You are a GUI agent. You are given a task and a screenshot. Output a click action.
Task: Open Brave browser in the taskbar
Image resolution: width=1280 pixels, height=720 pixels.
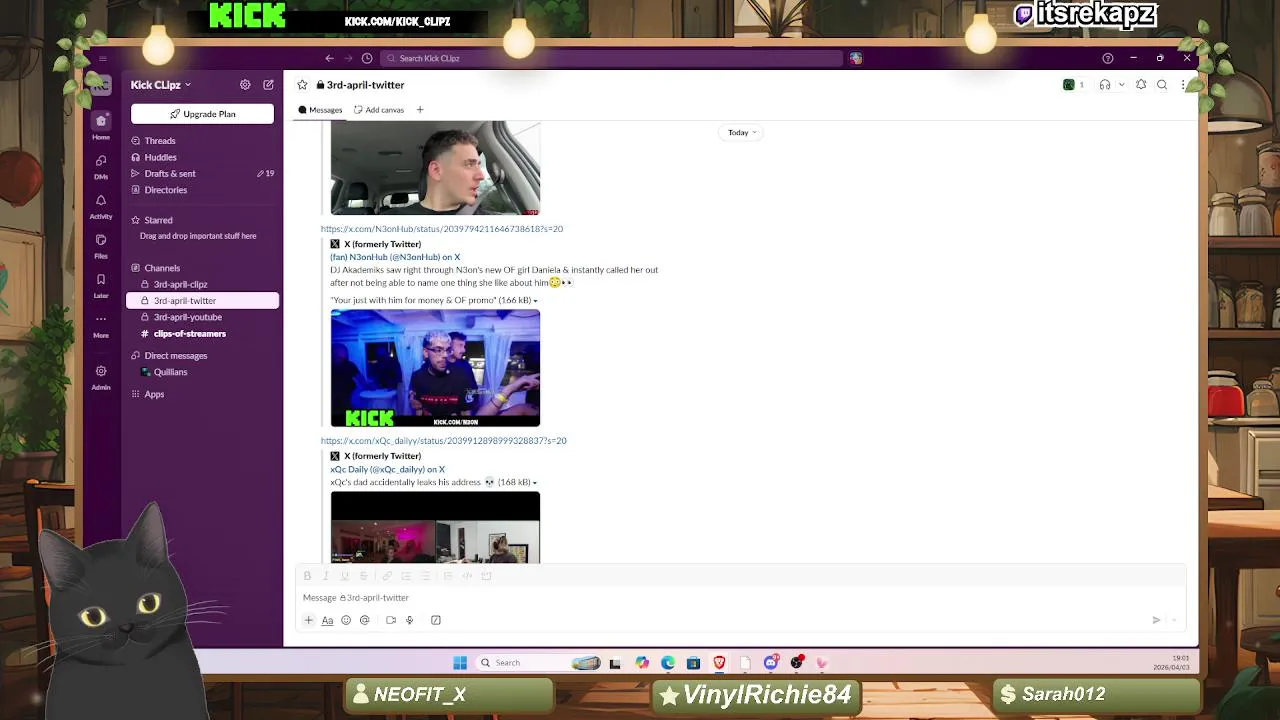[719, 663]
